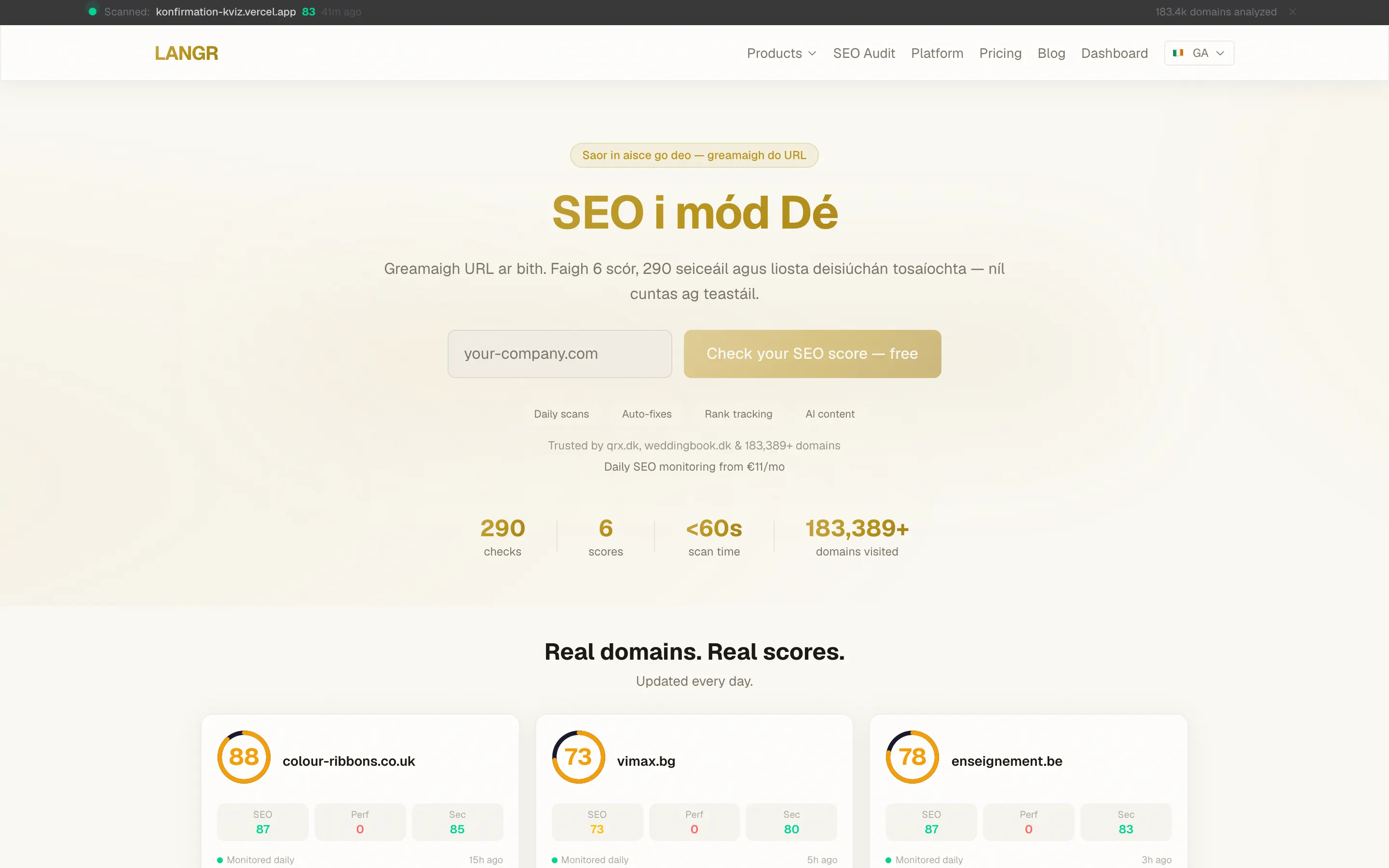The width and height of the screenshot is (1389, 868).
Task: Click the 183,389+ domains visited stat
Action: 857,537
